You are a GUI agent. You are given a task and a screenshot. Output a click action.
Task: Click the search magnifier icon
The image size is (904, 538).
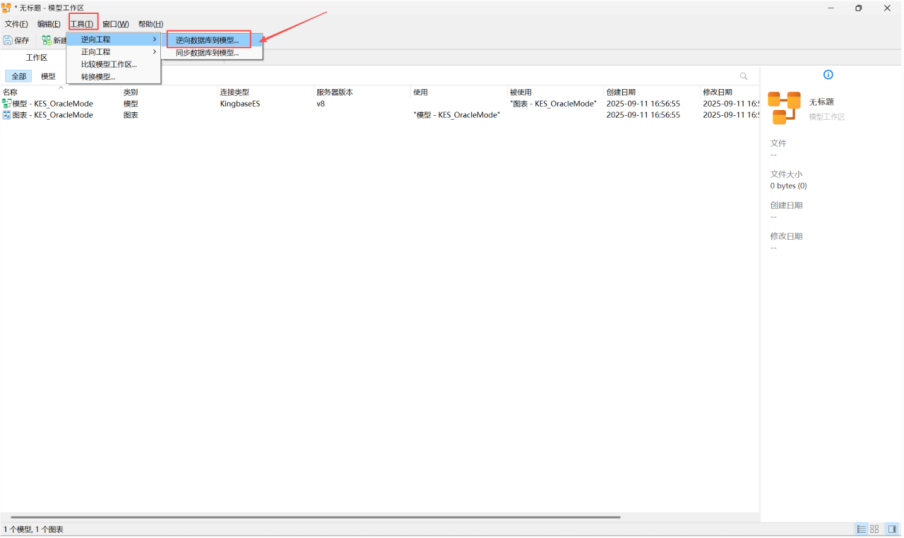coord(743,76)
